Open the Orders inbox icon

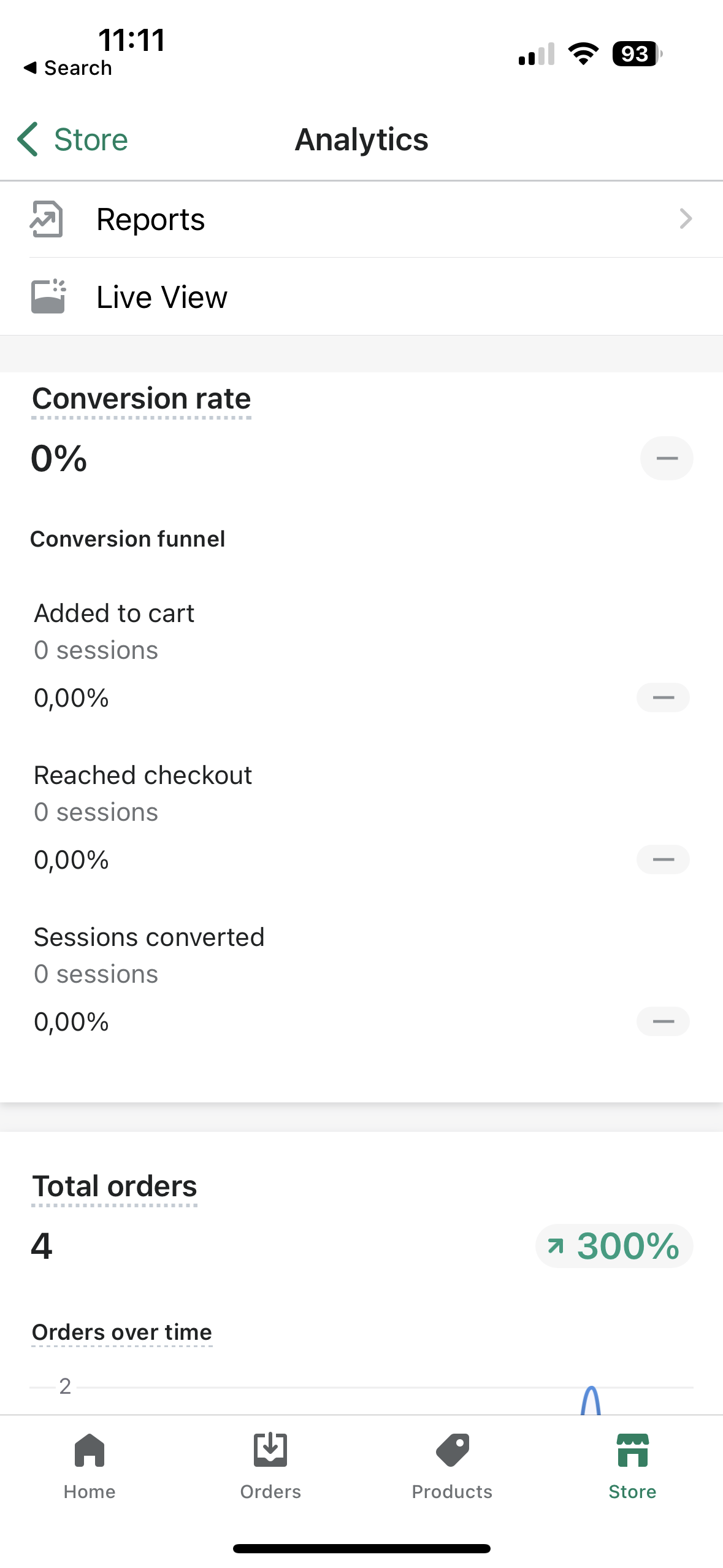coord(270,1450)
